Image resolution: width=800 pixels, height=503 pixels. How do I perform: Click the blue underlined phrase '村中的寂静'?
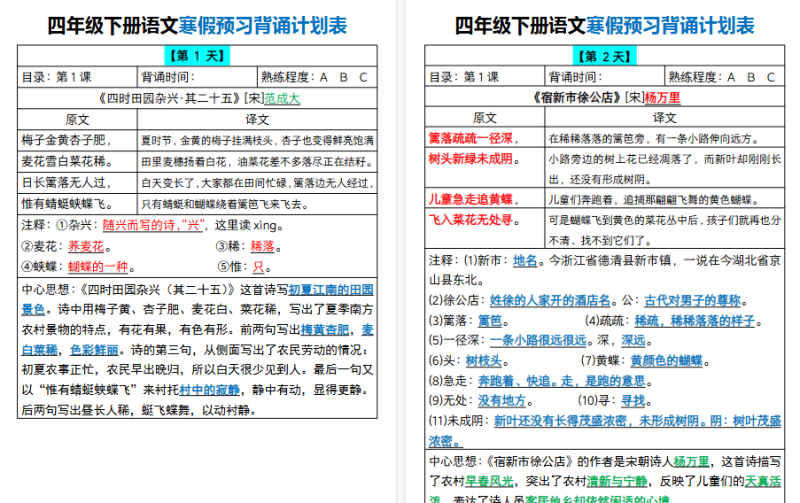(209, 390)
